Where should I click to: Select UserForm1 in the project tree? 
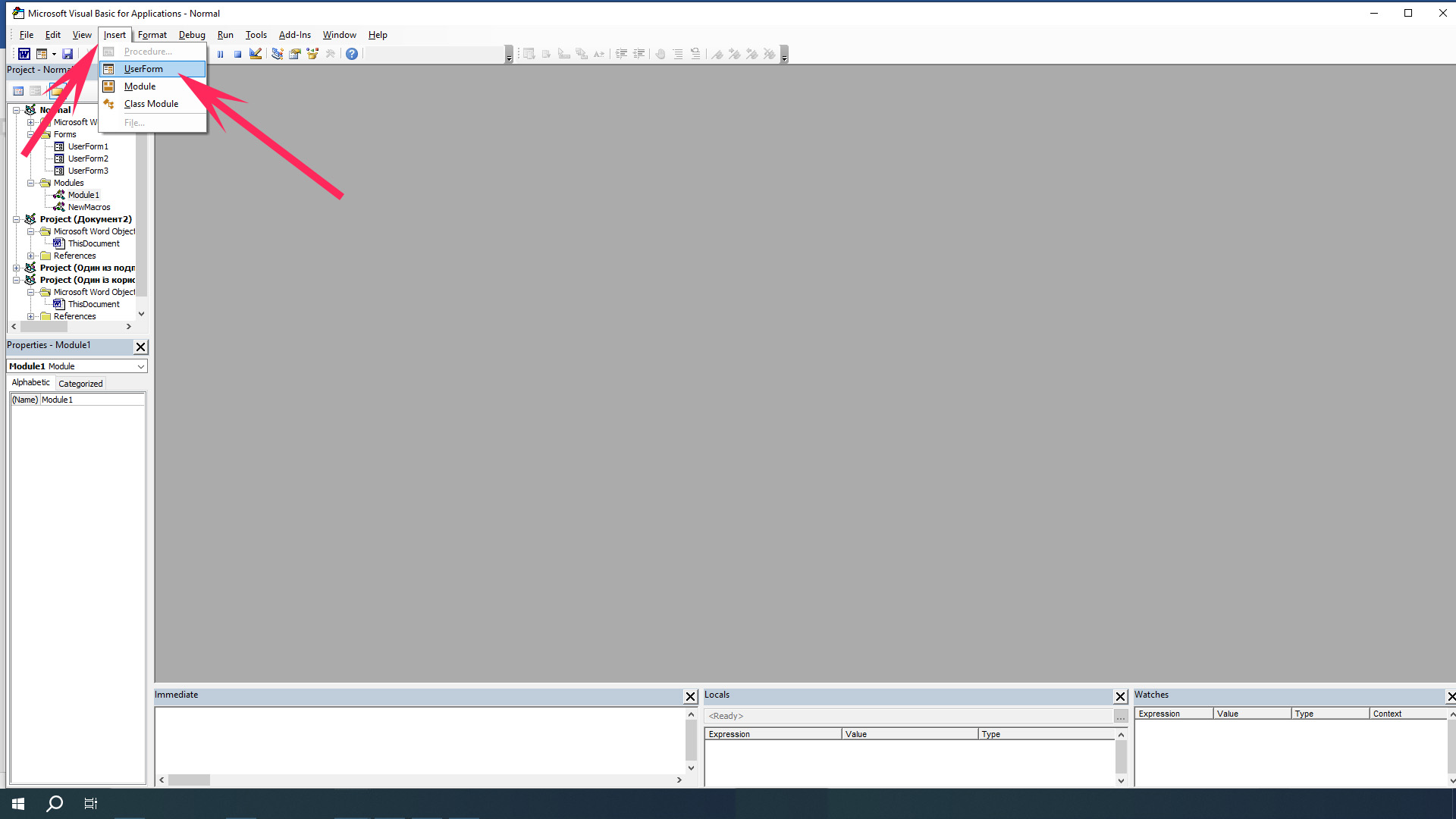[88, 146]
